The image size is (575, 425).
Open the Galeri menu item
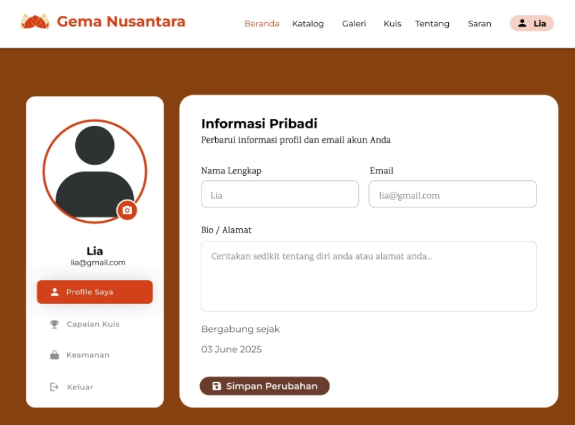(x=354, y=24)
